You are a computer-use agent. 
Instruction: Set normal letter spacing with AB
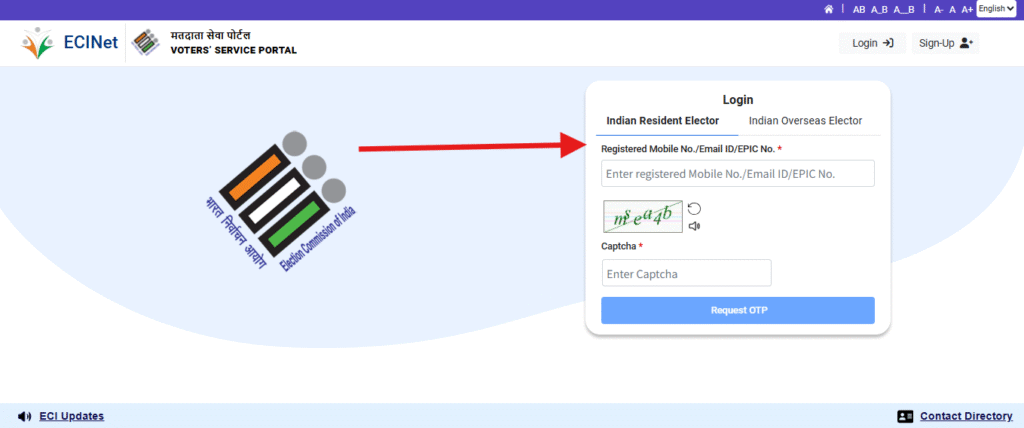(859, 9)
